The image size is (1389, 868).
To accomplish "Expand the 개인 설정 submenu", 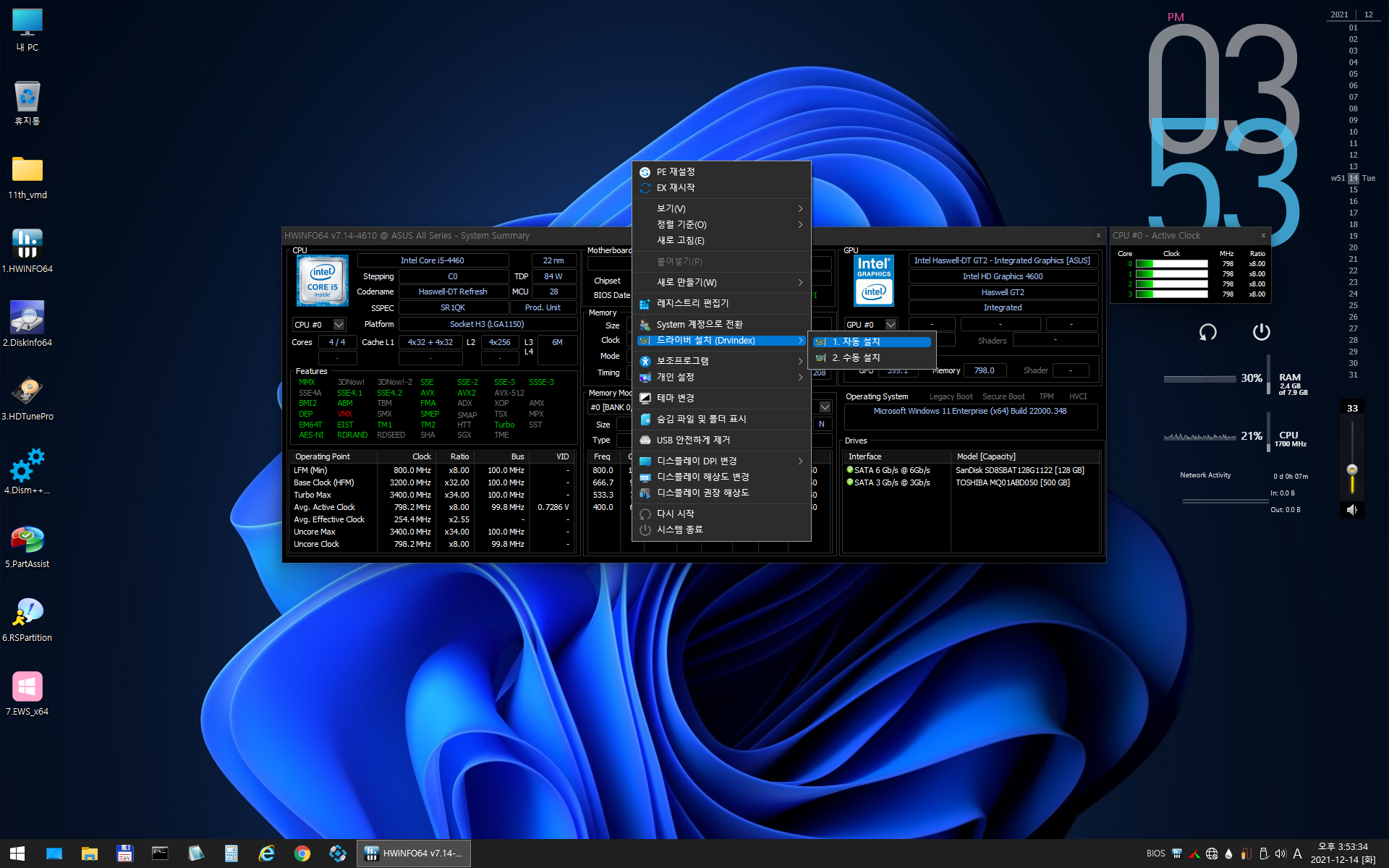I will point(721,377).
